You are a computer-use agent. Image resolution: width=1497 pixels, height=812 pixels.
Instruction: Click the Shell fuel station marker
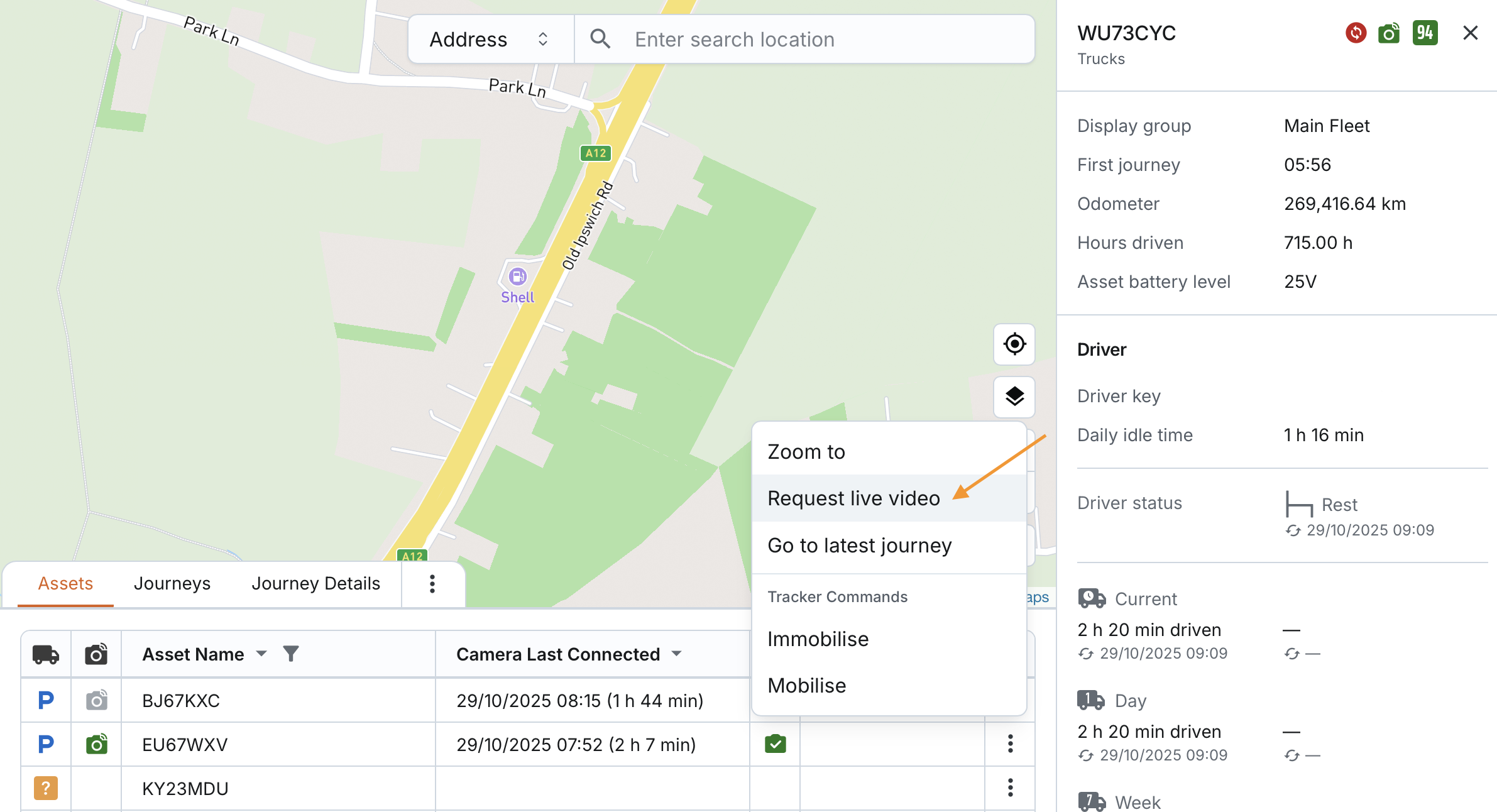pyautogui.click(x=517, y=277)
